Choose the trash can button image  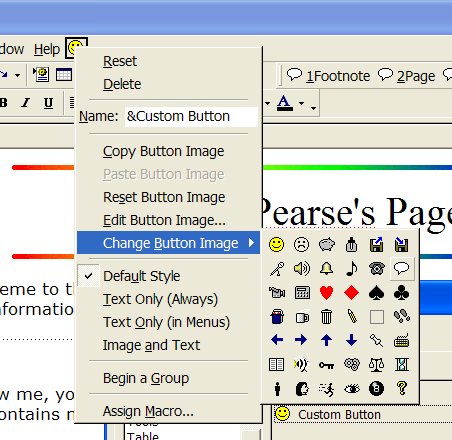click(x=326, y=317)
